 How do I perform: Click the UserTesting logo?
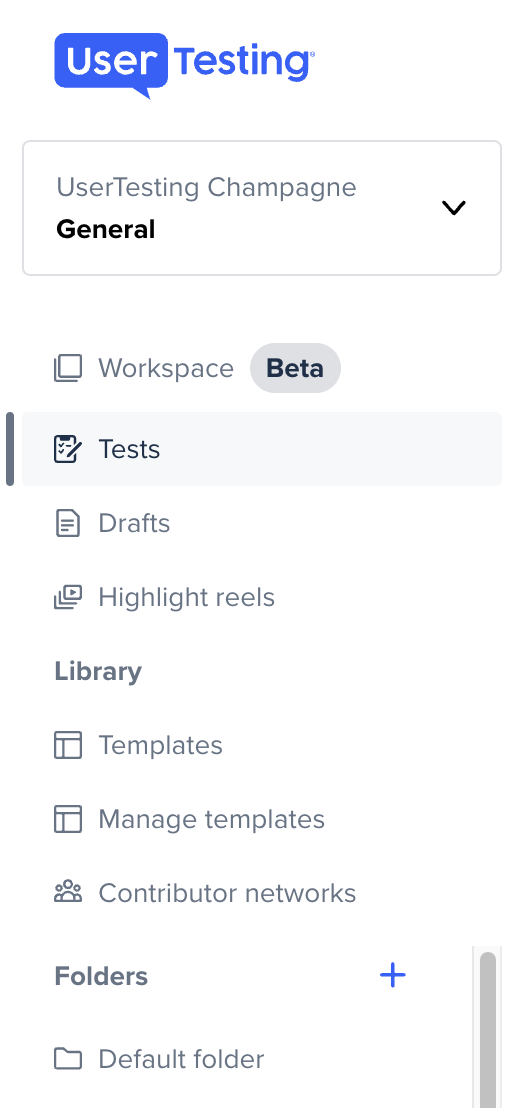(184, 64)
